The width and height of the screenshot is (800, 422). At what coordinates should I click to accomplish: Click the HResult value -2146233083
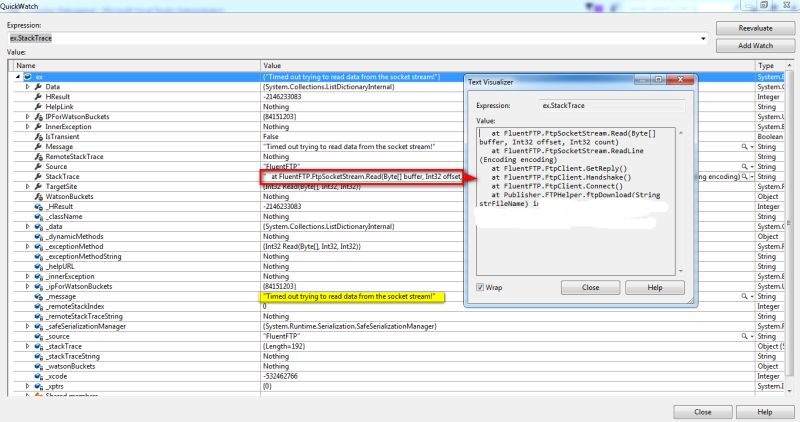point(282,96)
